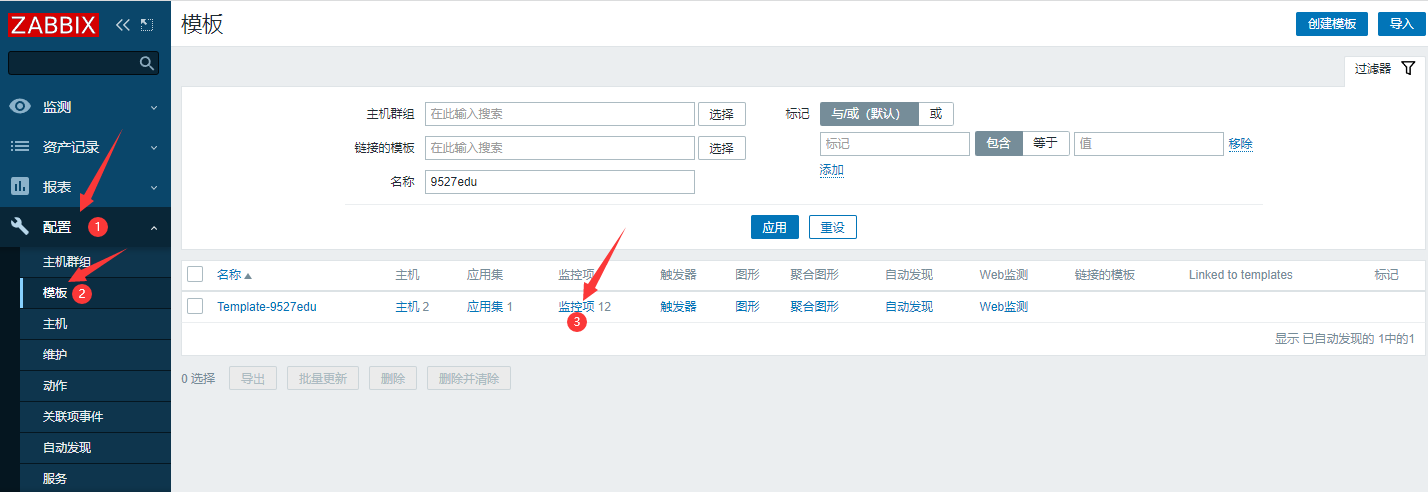Image resolution: width=1428 pixels, height=492 pixels.
Task: Open 应用集 link for Template-9527edu
Action: point(485,307)
